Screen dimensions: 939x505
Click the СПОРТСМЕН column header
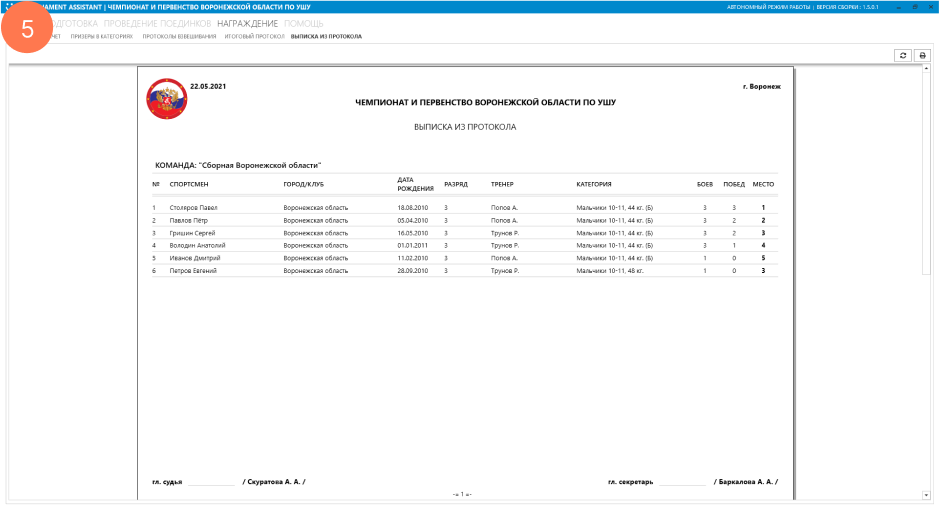(x=189, y=184)
